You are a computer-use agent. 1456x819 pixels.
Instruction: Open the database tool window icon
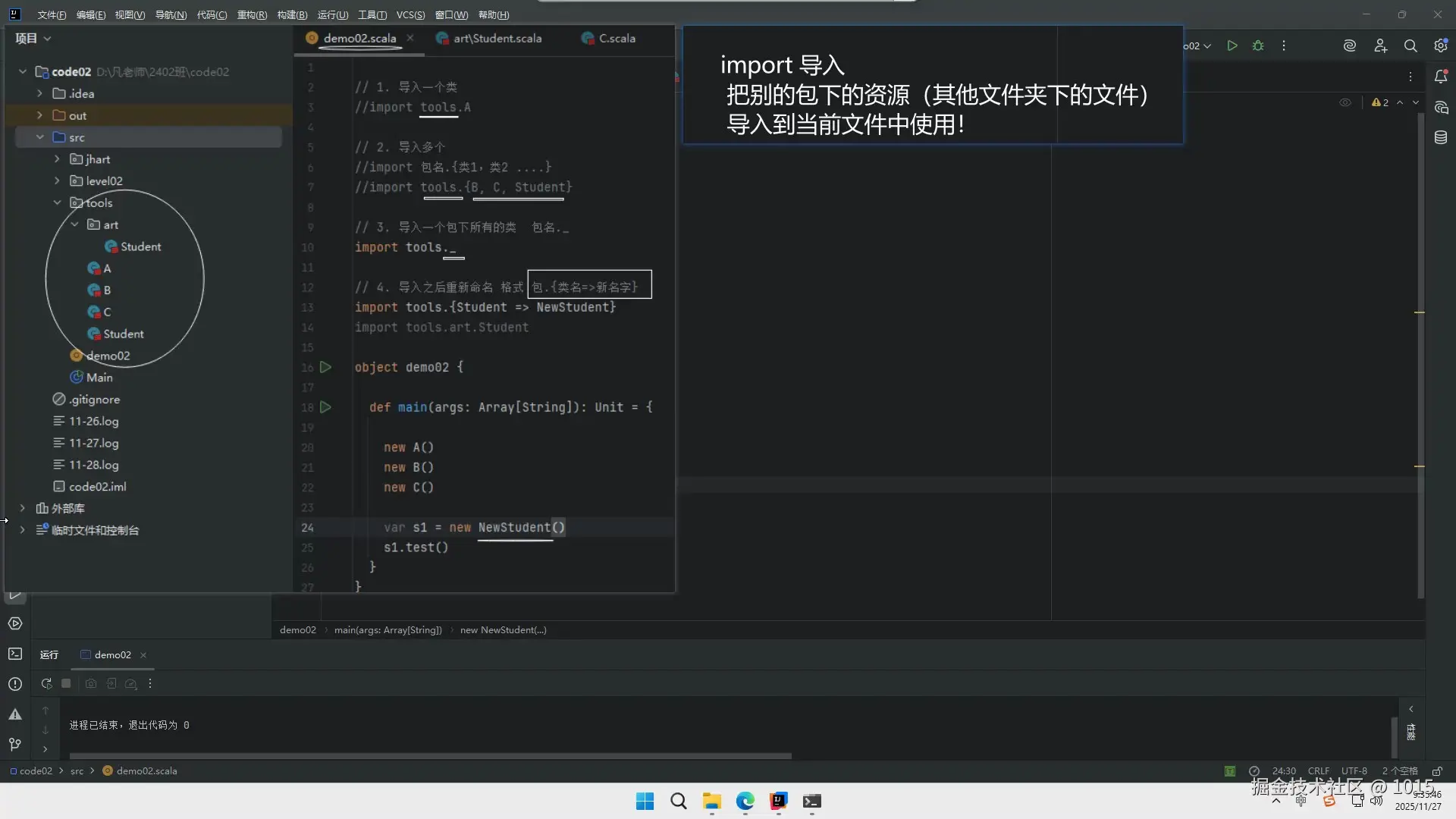pos(1441,137)
